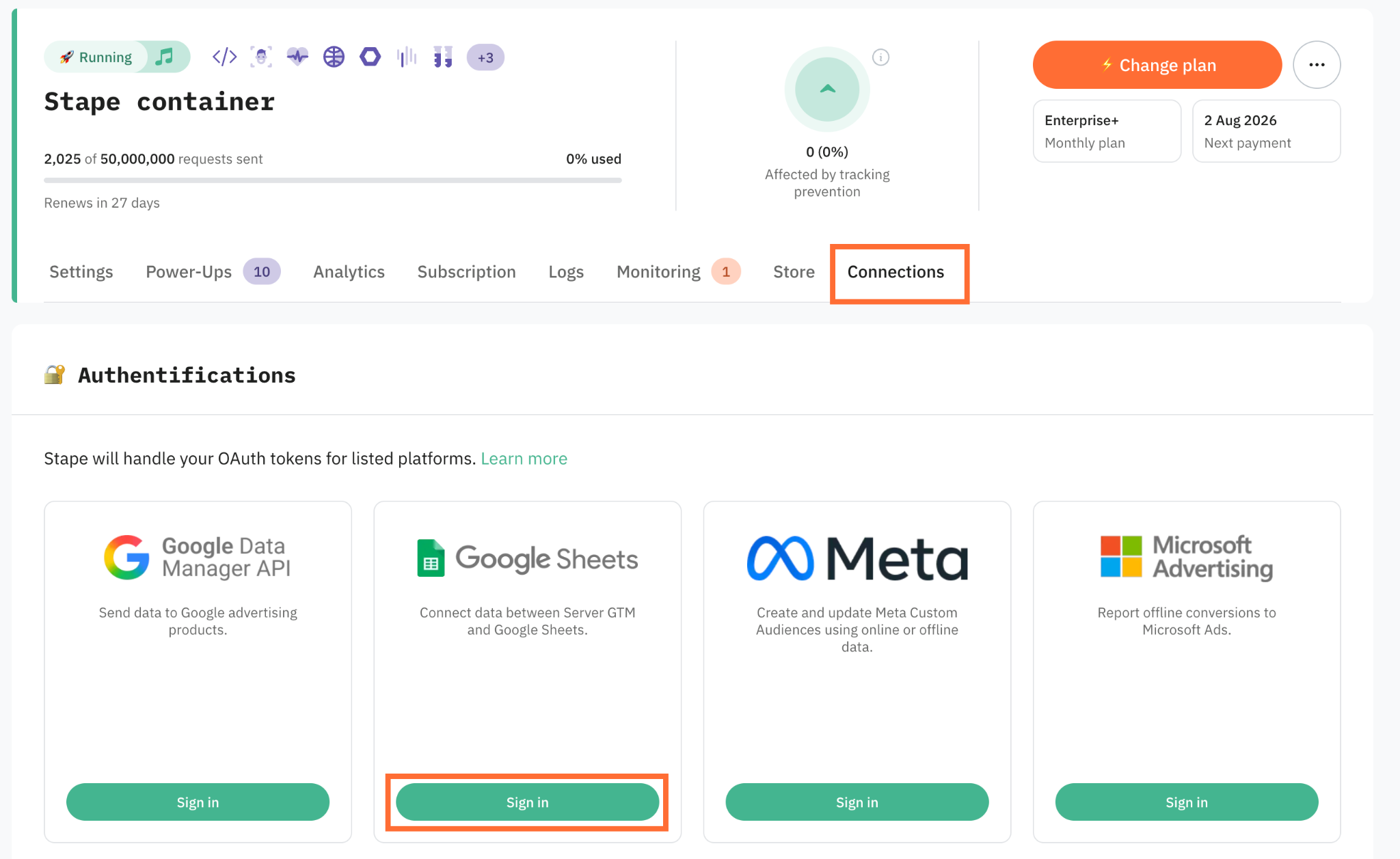Click the green chevron tracking prevention circle
1400x859 pixels.
(x=827, y=89)
